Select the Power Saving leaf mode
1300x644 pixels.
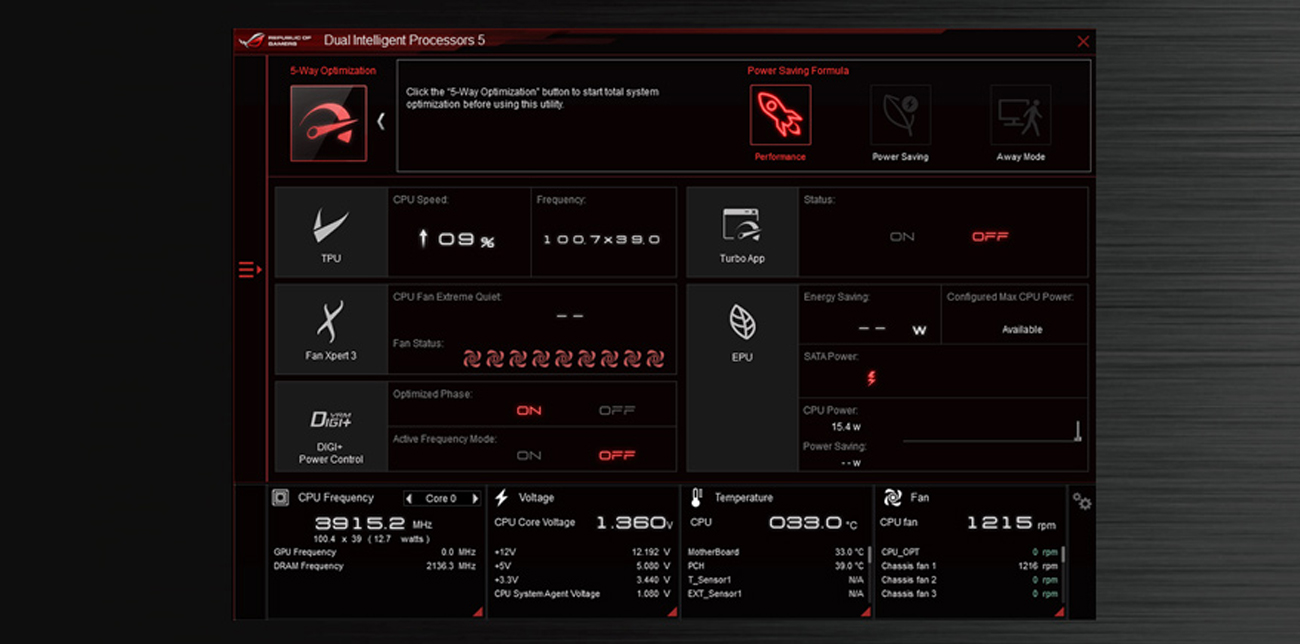tap(900, 115)
